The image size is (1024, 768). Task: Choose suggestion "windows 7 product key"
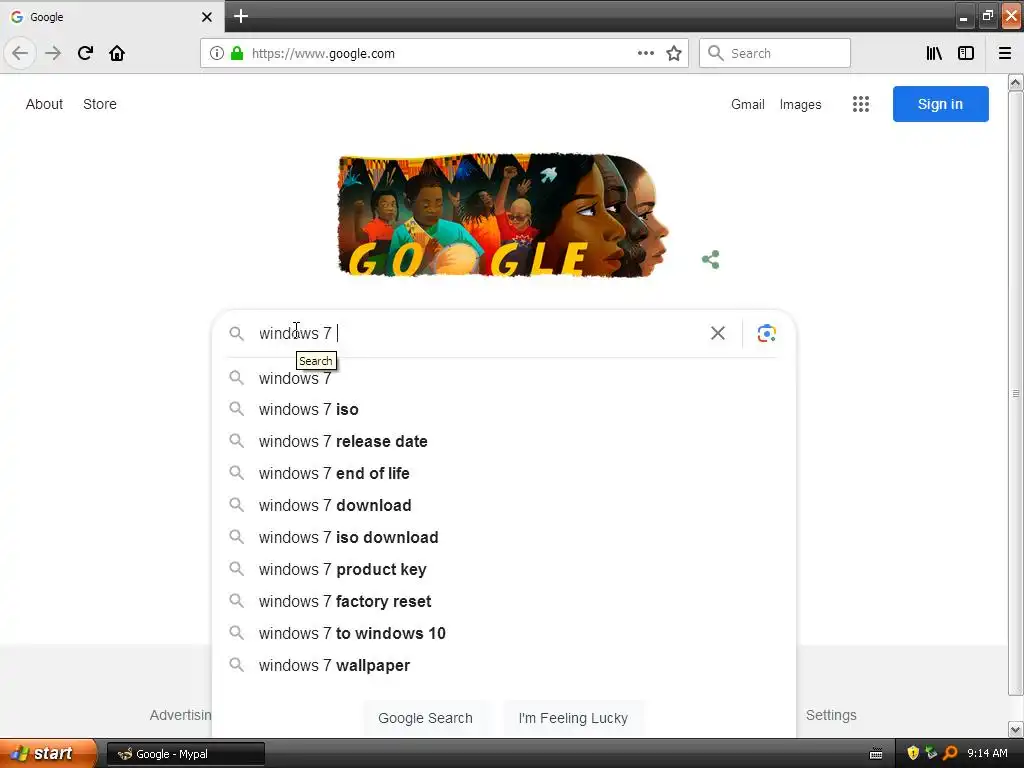click(504, 569)
